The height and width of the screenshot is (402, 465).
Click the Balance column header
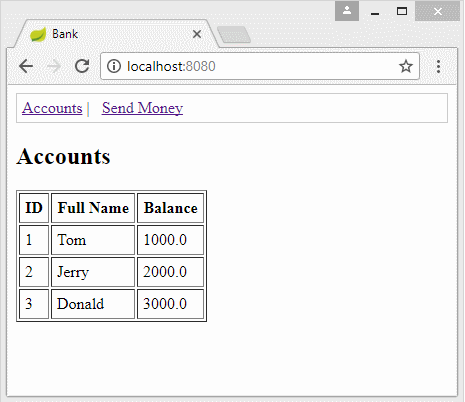pyautogui.click(x=170, y=208)
